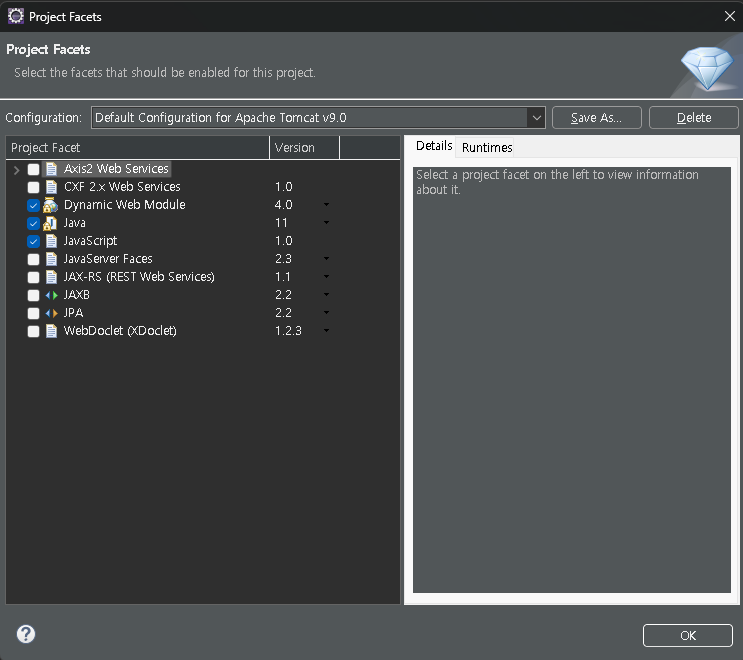
Task: Open WebDoclet version dropdown arrow
Action: click(x=326, y=331)
